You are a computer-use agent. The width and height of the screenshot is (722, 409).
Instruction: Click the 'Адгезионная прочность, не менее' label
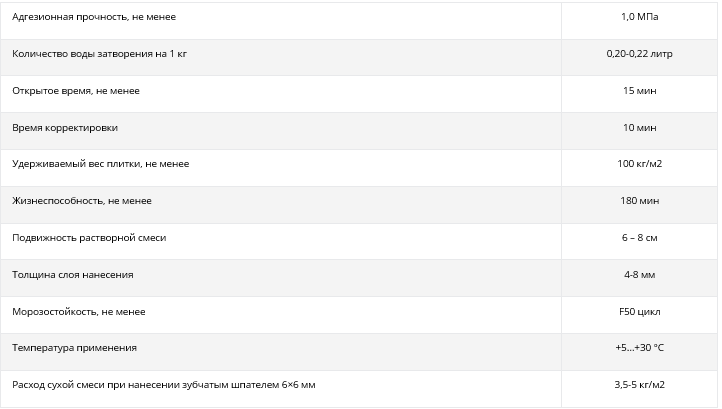[81, 18]
